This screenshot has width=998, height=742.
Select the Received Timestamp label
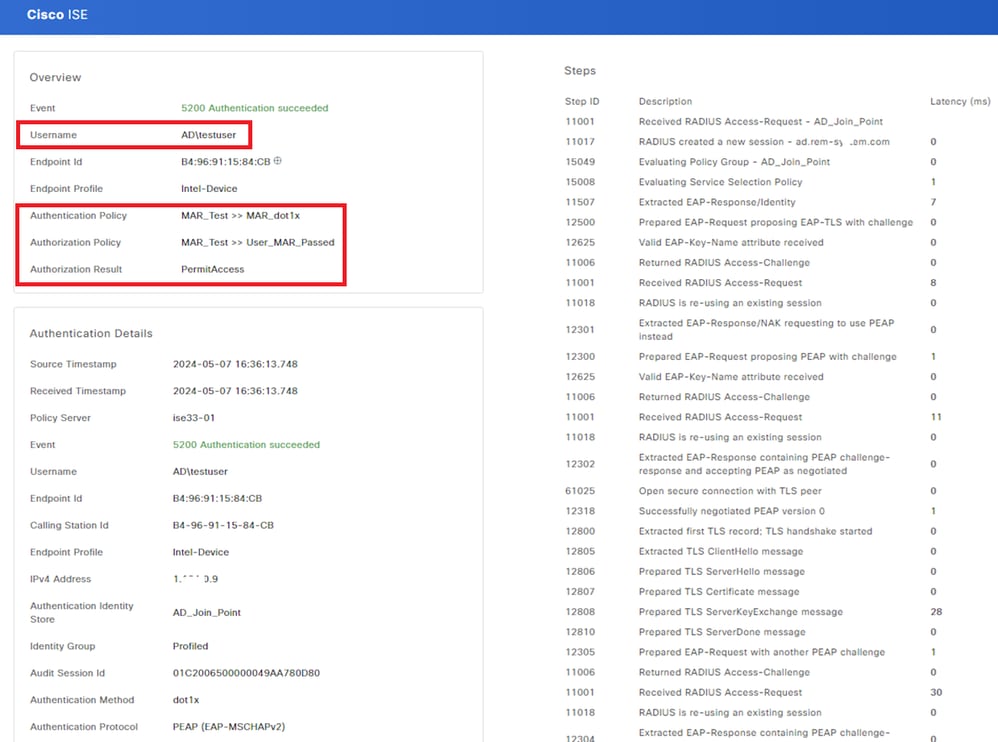[78, 391]
